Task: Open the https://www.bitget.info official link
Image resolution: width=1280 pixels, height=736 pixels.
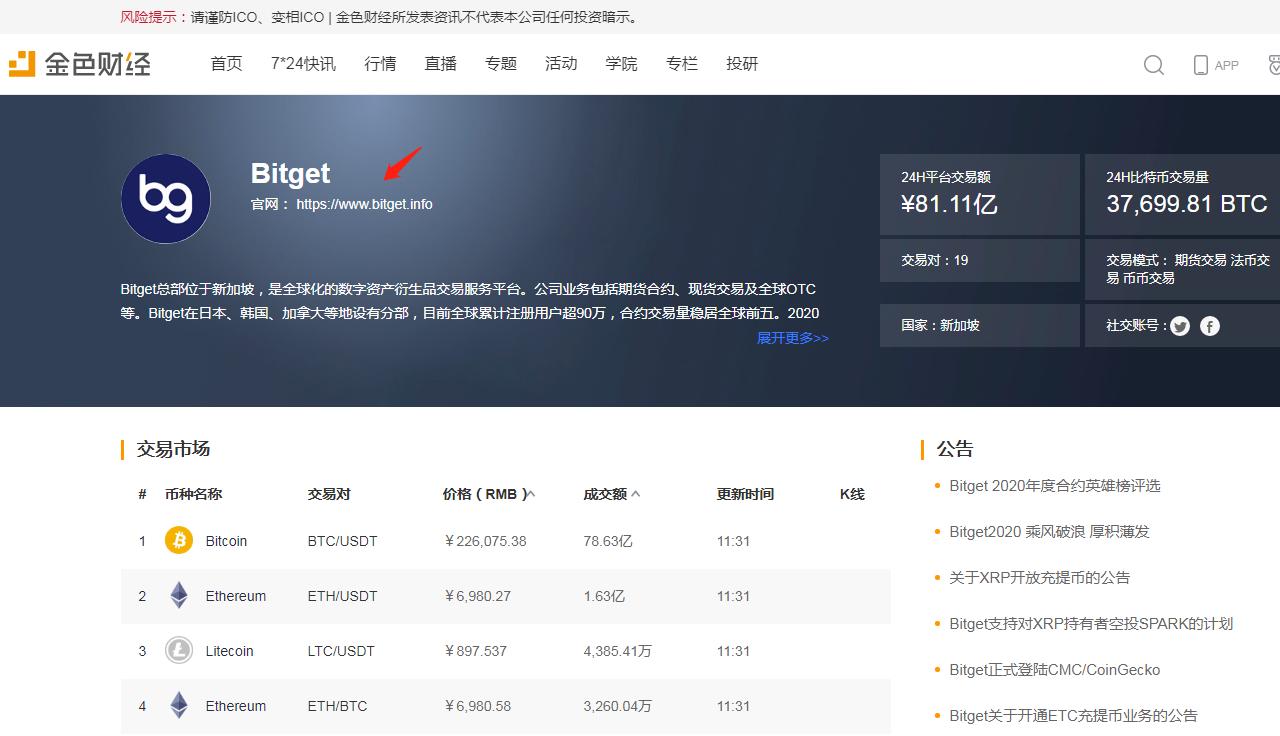Action: tap(364, 204)
